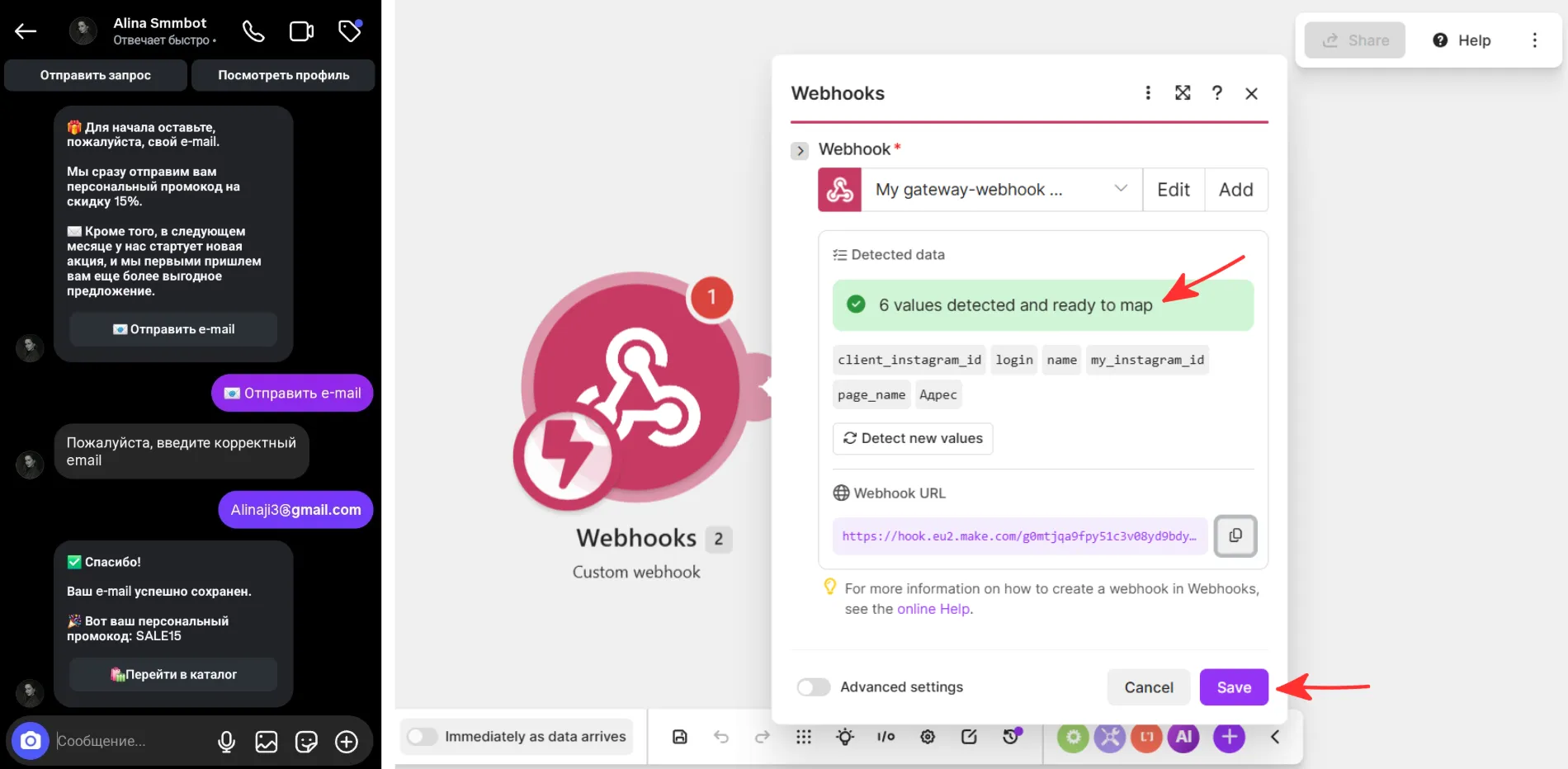Open the green gear tools icon

point(1073,737)
